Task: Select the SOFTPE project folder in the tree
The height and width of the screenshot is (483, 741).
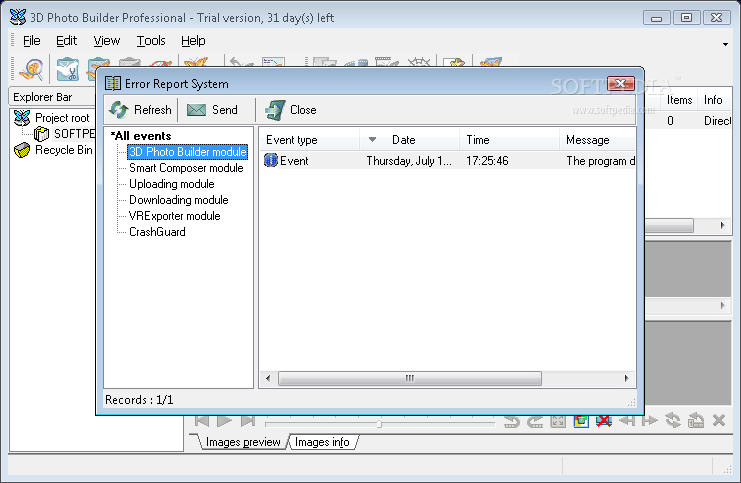Action: click(74, 134)
